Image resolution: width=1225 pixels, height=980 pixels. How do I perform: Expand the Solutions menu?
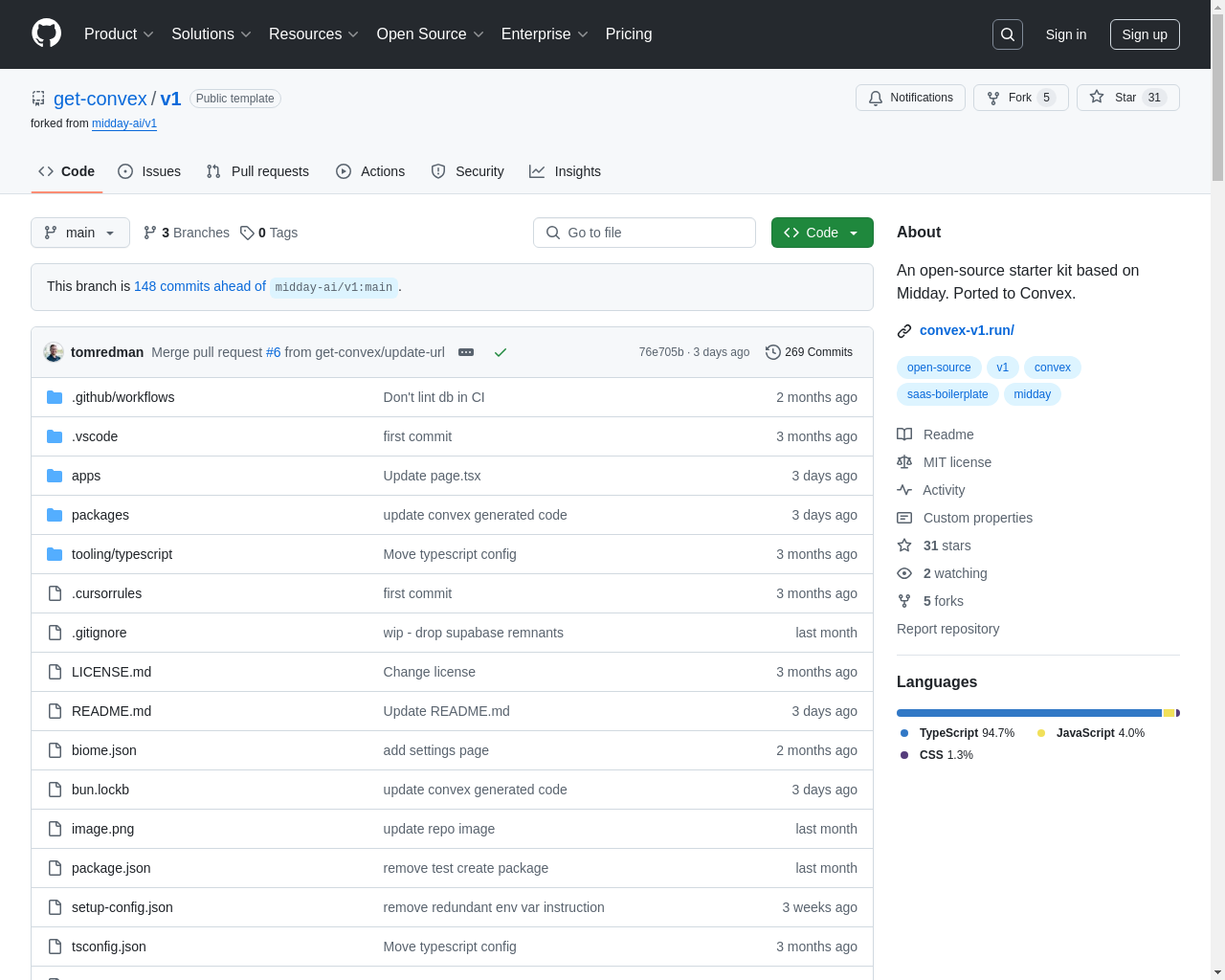point(212,34)
